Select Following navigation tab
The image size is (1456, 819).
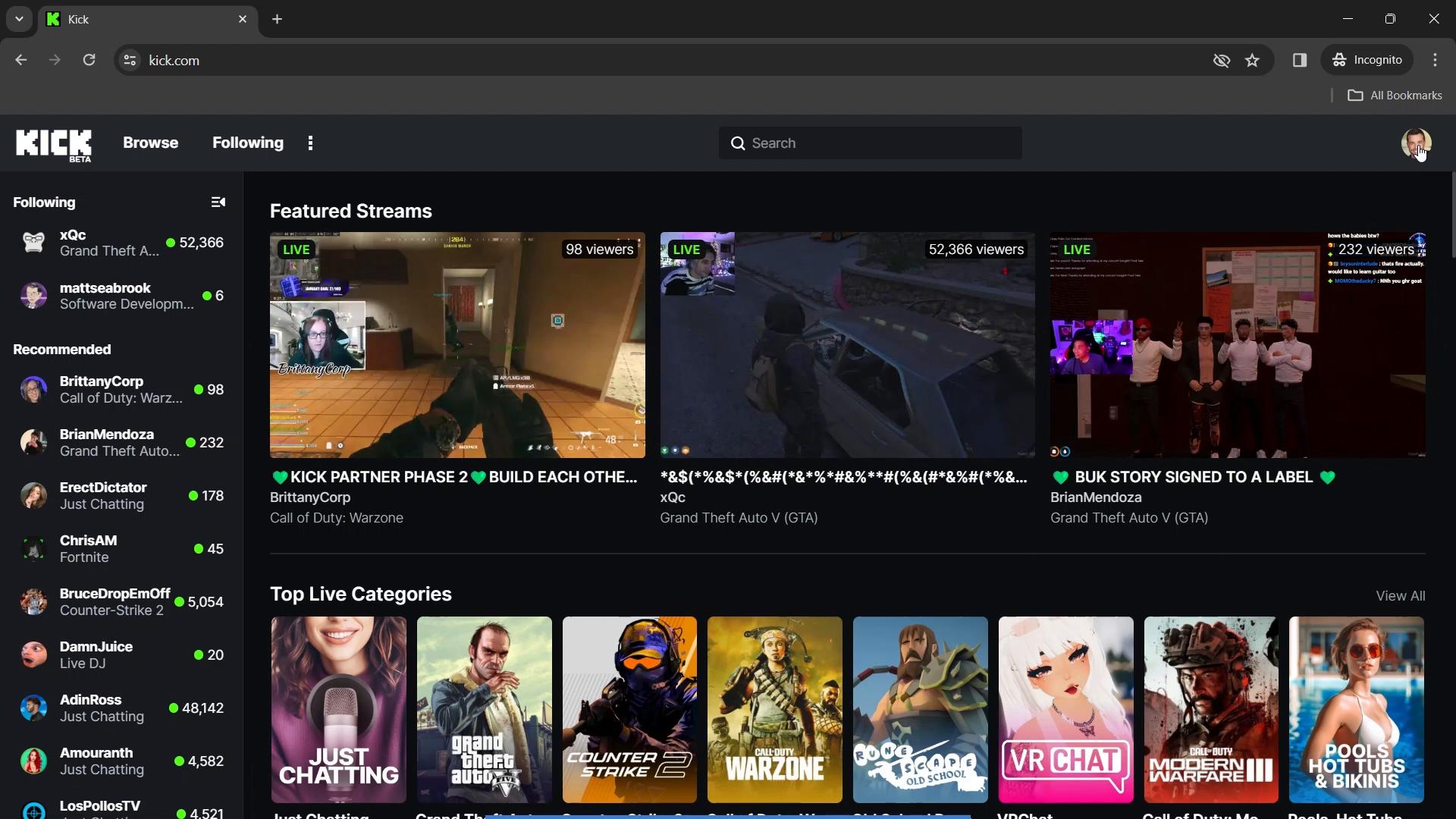[x=248, y=142]
